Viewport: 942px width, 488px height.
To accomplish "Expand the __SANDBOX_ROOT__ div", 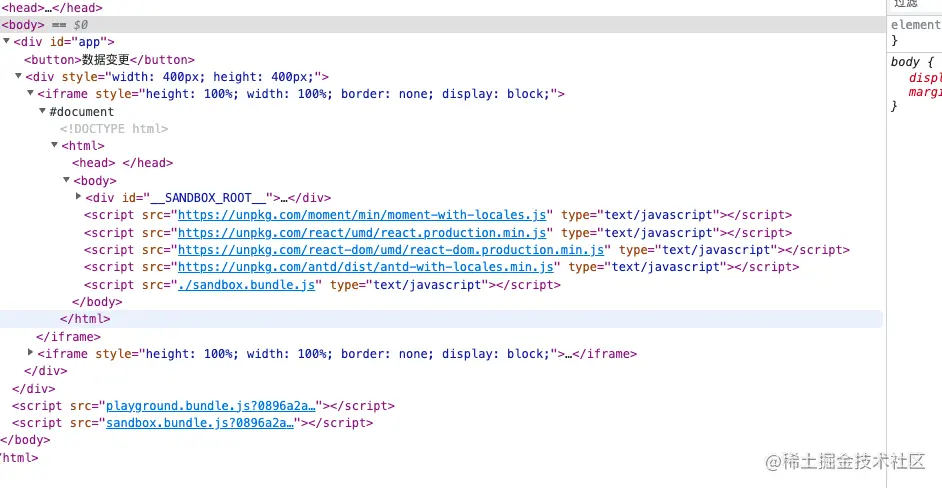I will pyautogui.click(x=78, y=196).
